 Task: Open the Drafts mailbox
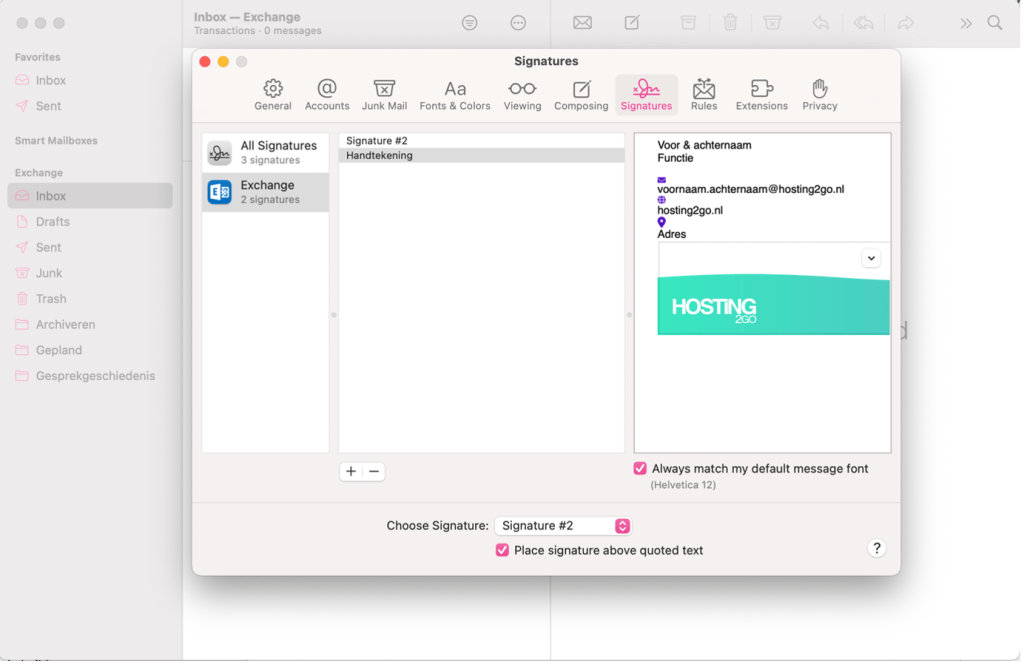click(90, 222)
